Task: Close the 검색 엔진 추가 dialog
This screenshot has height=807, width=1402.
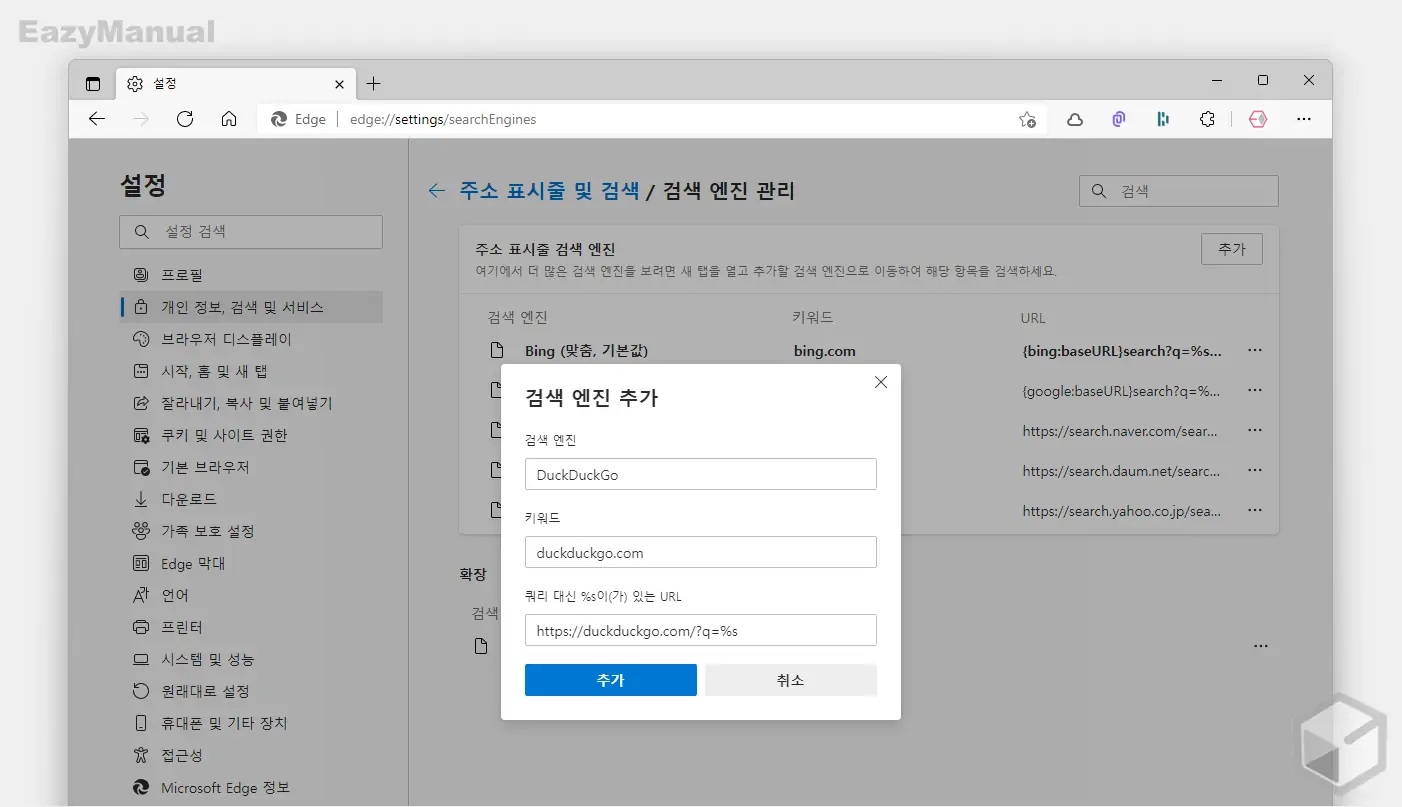Action: click(881, 382)
